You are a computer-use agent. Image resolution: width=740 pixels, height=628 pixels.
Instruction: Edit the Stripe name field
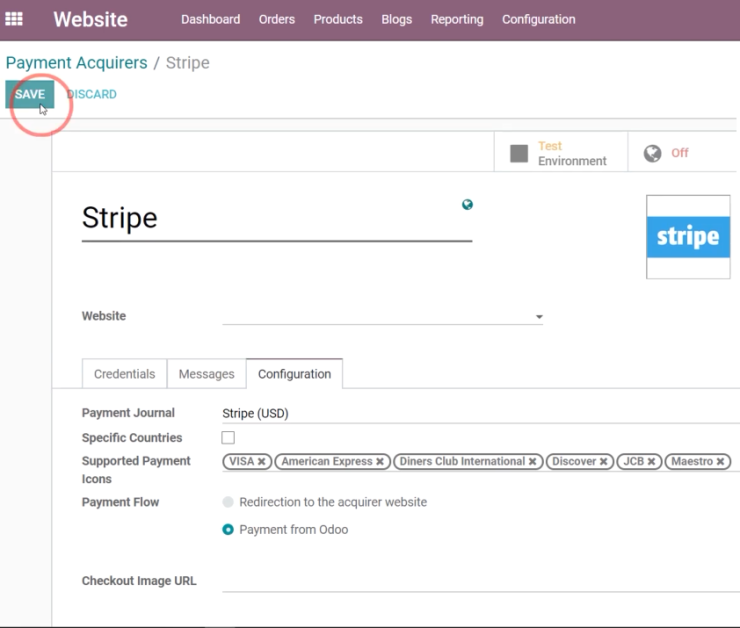pos(277,218)
